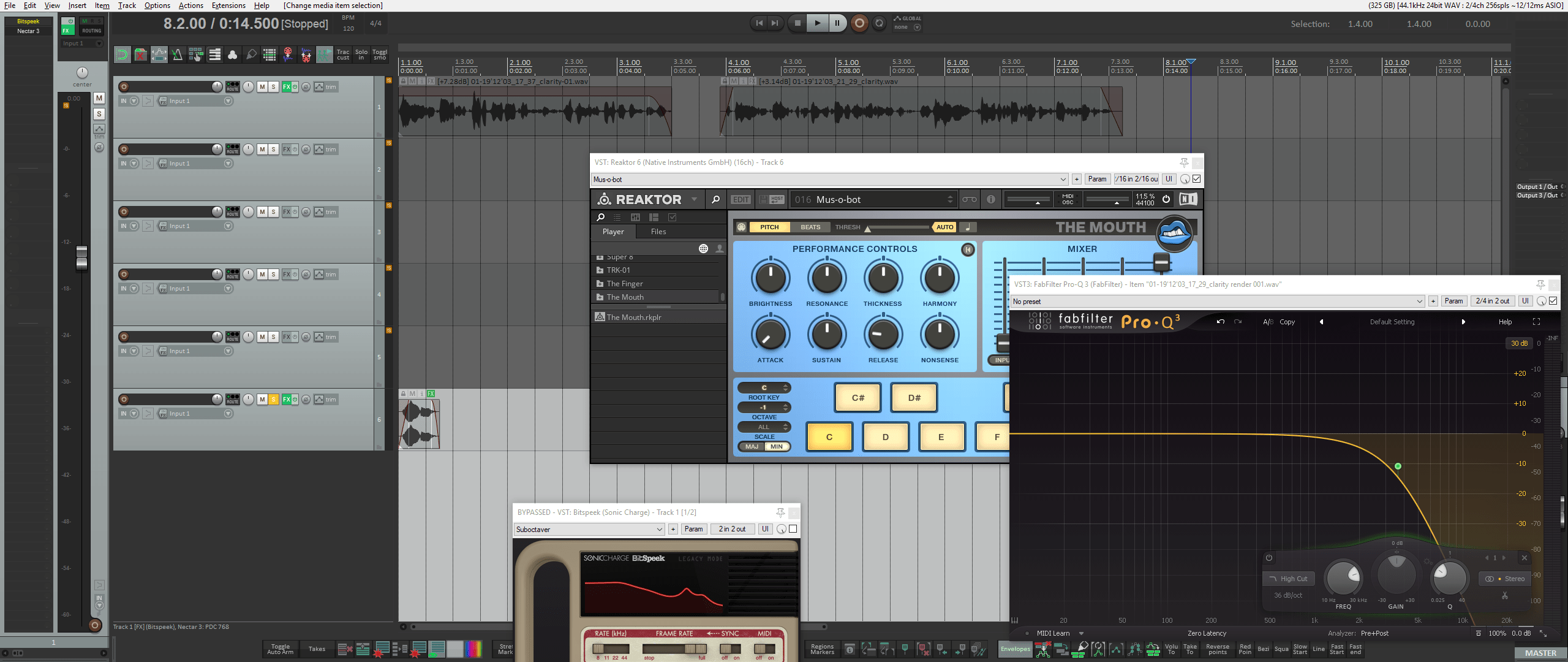
Task: Enable the bypassed Bitspeek checkbox
Action: coord(793,529)
